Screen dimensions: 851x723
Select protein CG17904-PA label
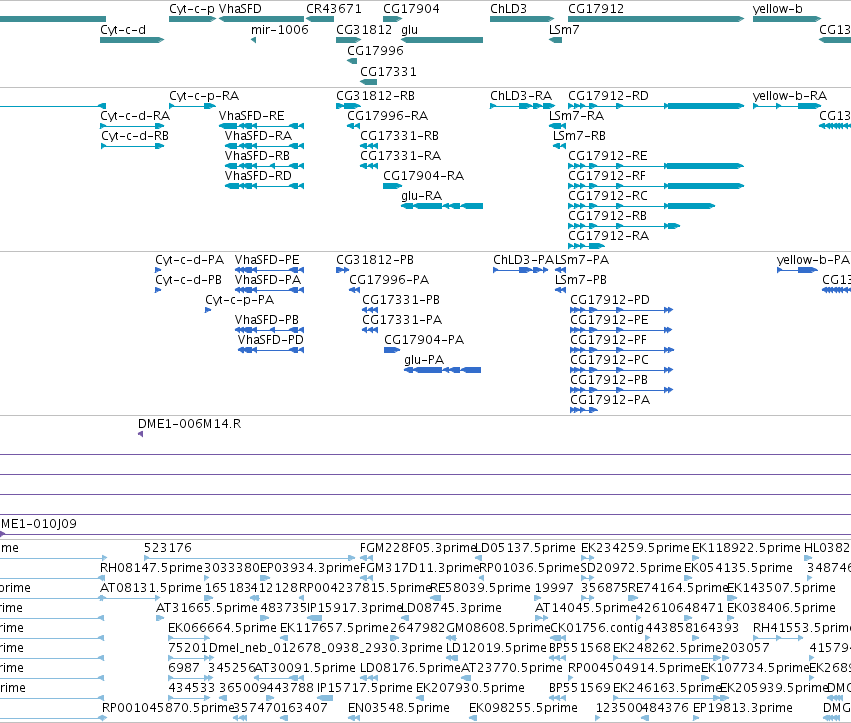[x=424, y=340]
